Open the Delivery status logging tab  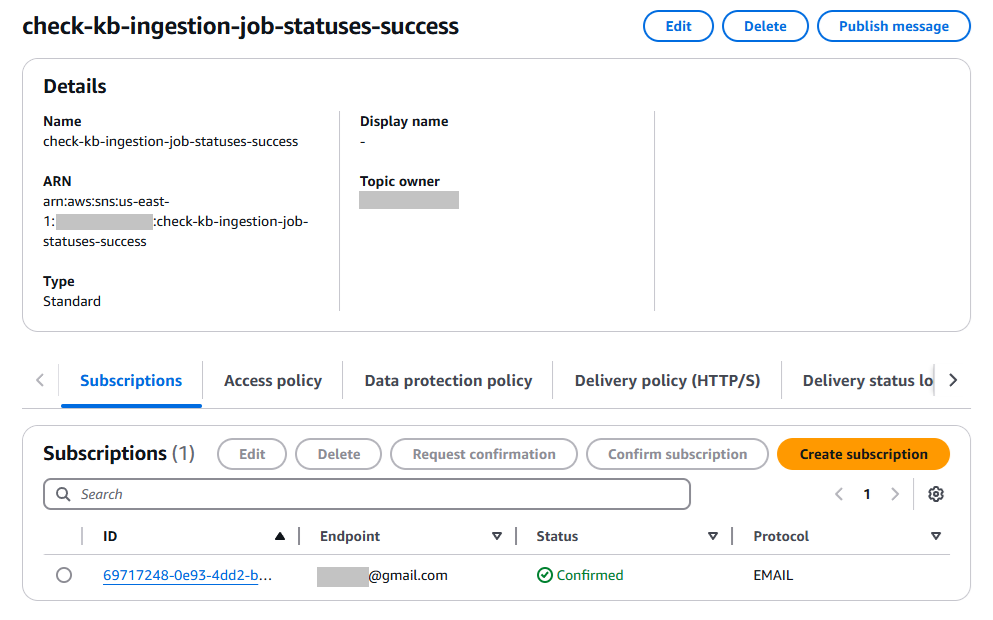(x=868, y=381)
